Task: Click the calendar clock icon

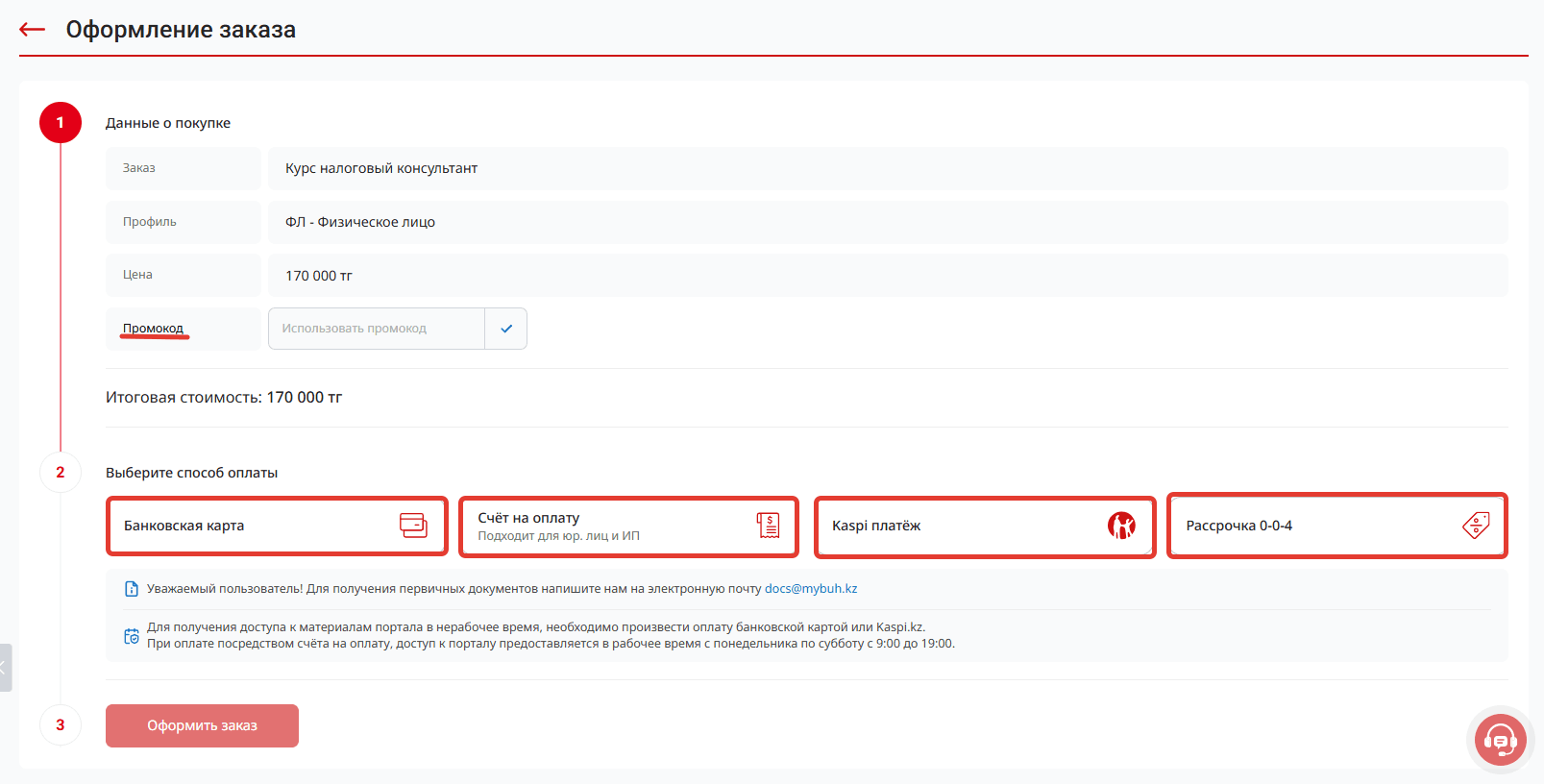Action: (x=132, y=636)
